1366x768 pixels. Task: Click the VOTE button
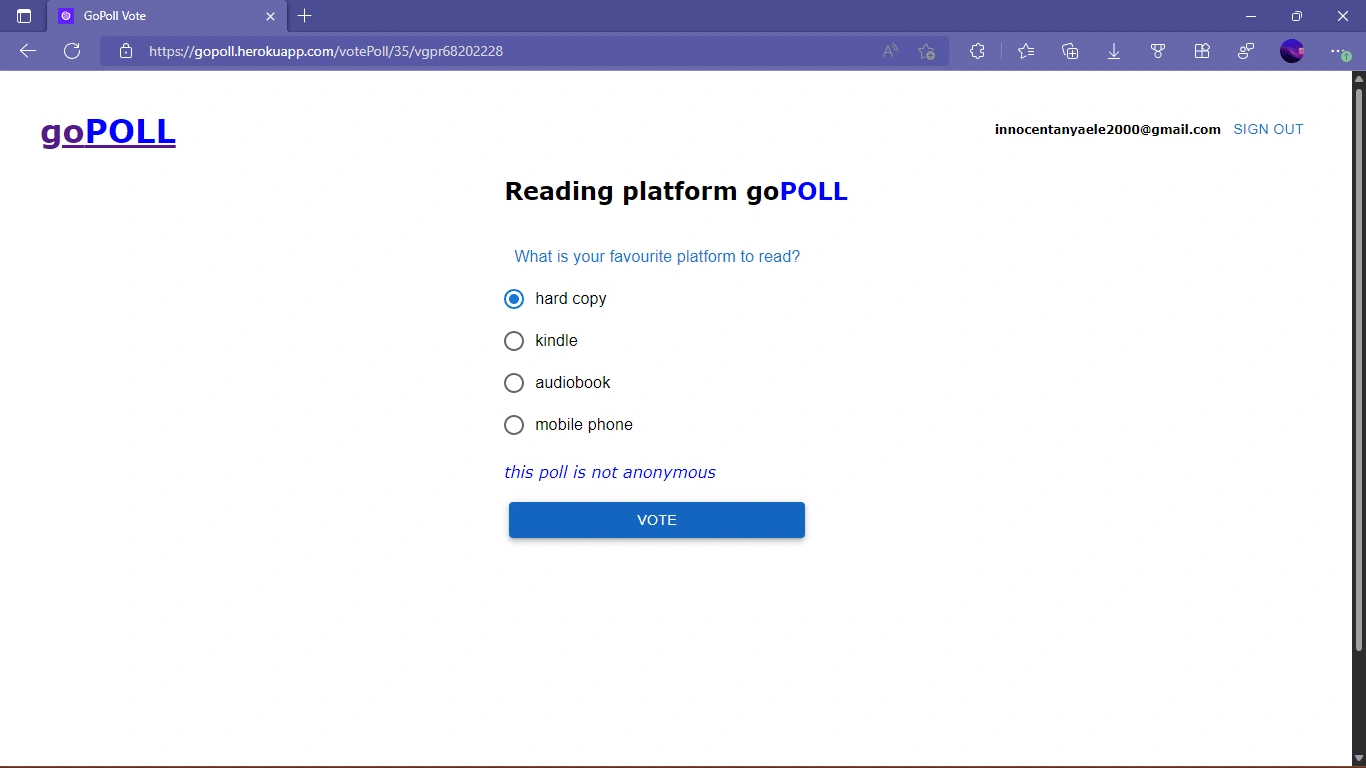click(657, 520)
